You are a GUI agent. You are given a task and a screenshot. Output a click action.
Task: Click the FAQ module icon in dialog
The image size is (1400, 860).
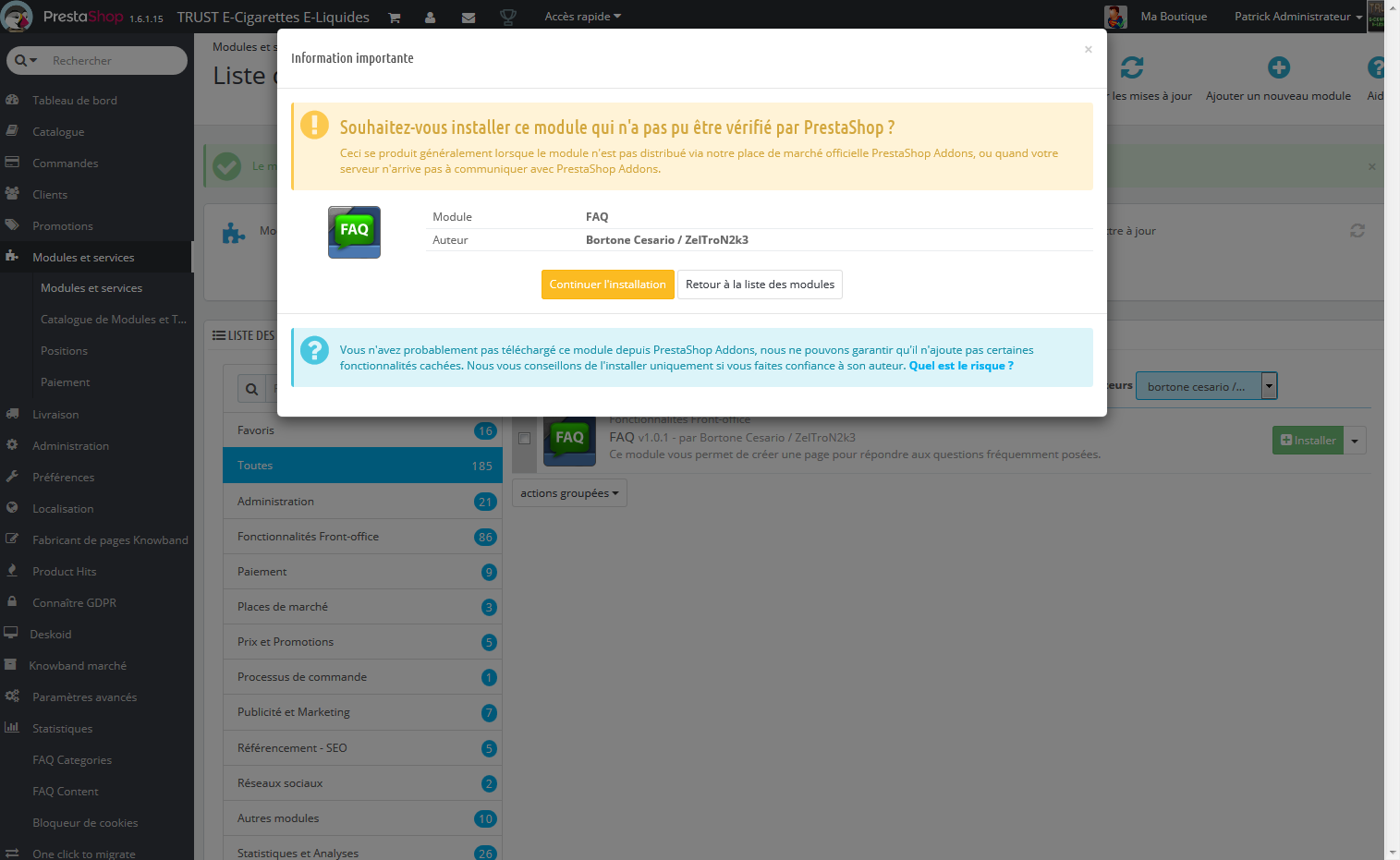[x=354, y=232]
